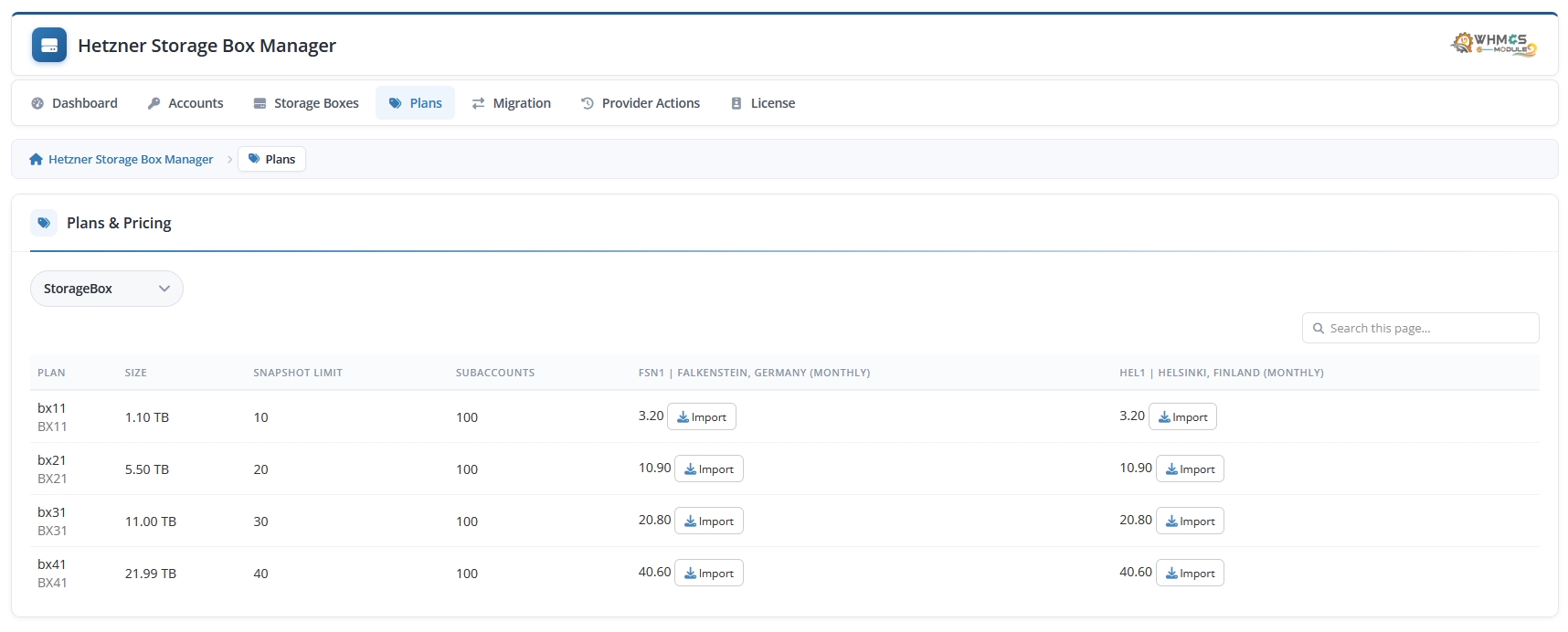Image resolution: width=1568 pixels, height=632 pixels.
Task: Import bx41 plan for Falkenstein
Action: click(709, 573)
